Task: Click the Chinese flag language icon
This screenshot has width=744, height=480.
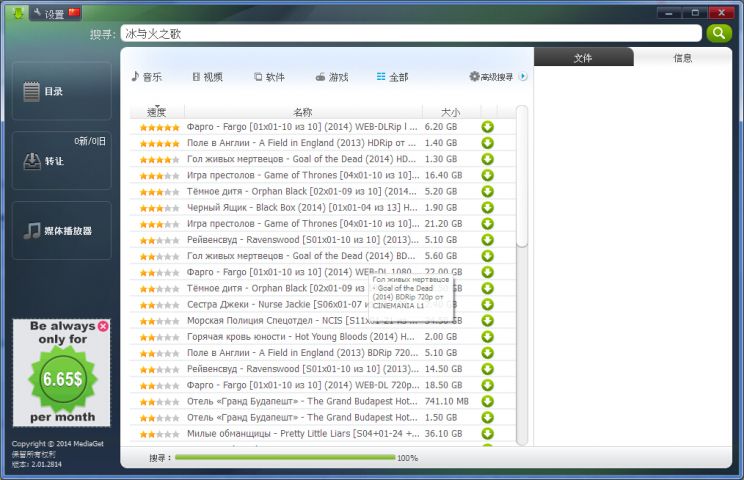Action: pyautogui.click(x=74, y=13)
